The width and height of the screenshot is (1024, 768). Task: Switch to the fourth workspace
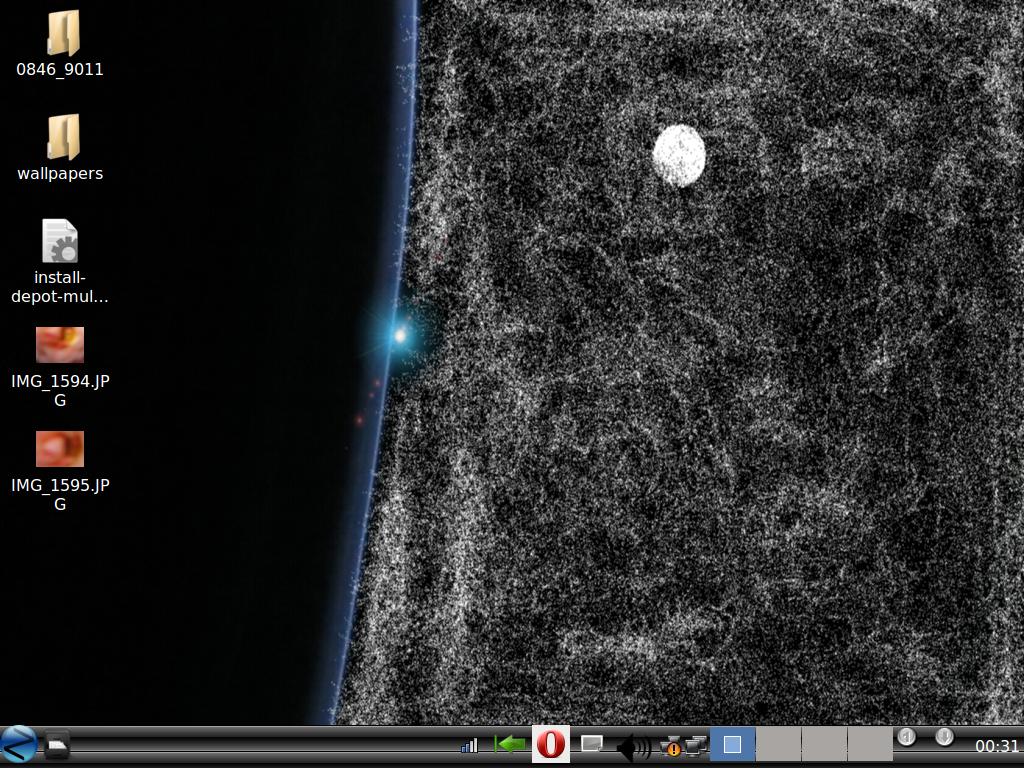pyautogui.click(x=870, y=745)
